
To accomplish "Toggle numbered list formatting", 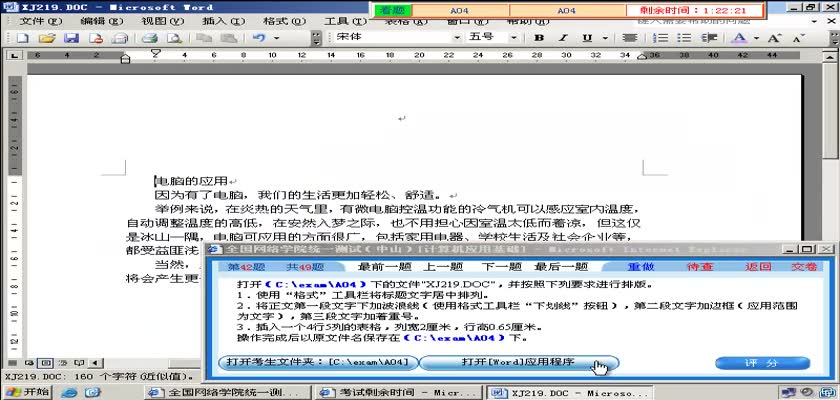I will (x=663, y=38).
